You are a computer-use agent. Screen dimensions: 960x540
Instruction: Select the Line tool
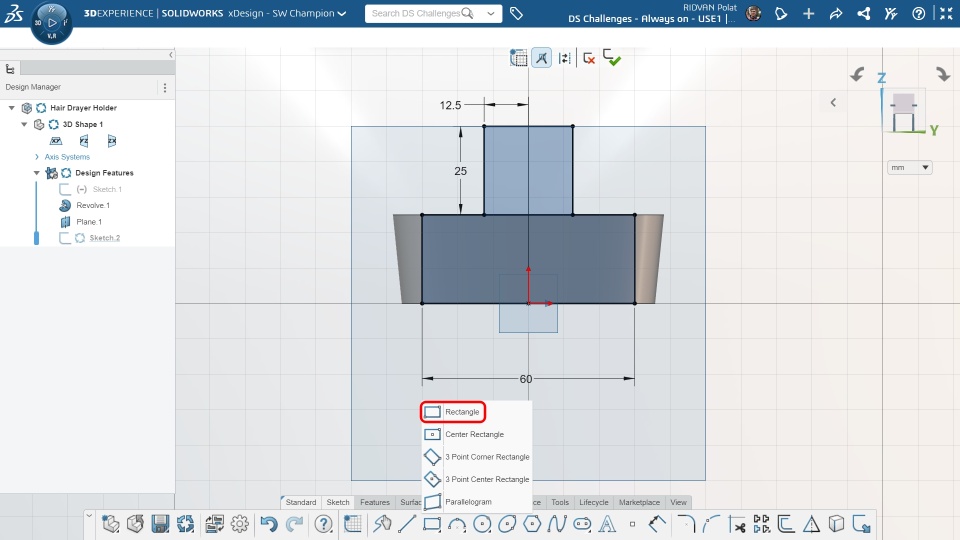tap(407, 524)
